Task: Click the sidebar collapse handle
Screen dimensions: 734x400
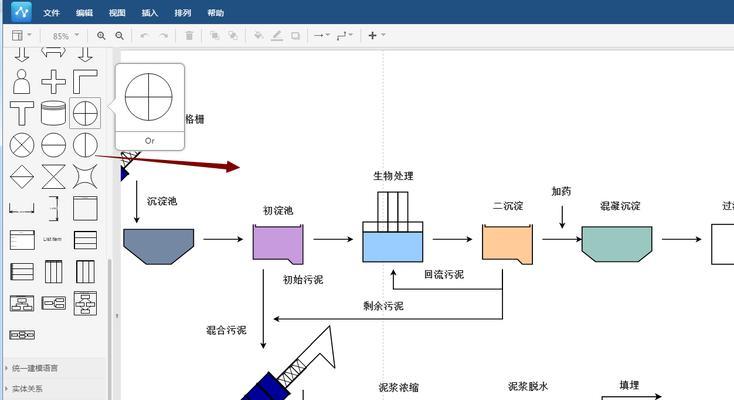Action: [117, 316]
